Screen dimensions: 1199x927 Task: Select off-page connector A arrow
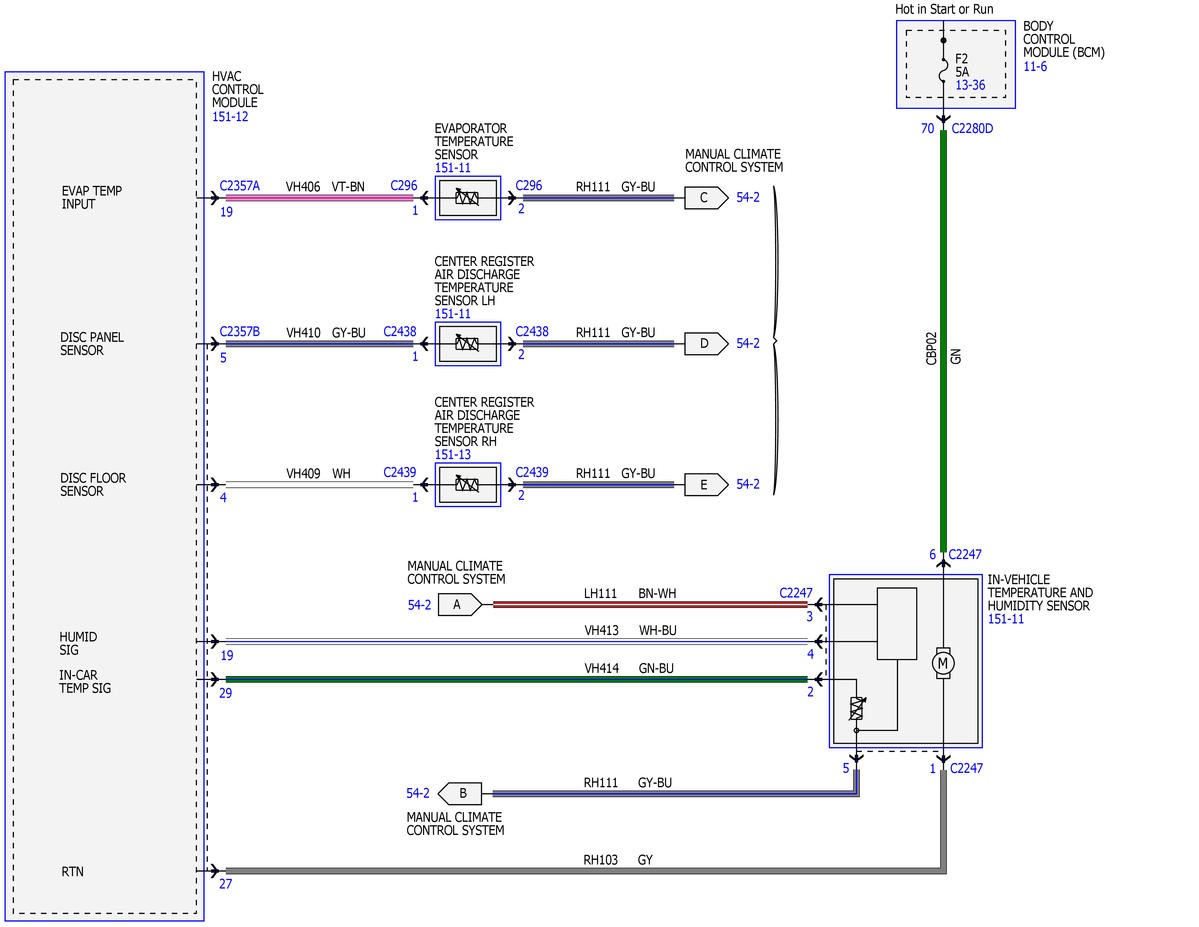coord(460,605)
